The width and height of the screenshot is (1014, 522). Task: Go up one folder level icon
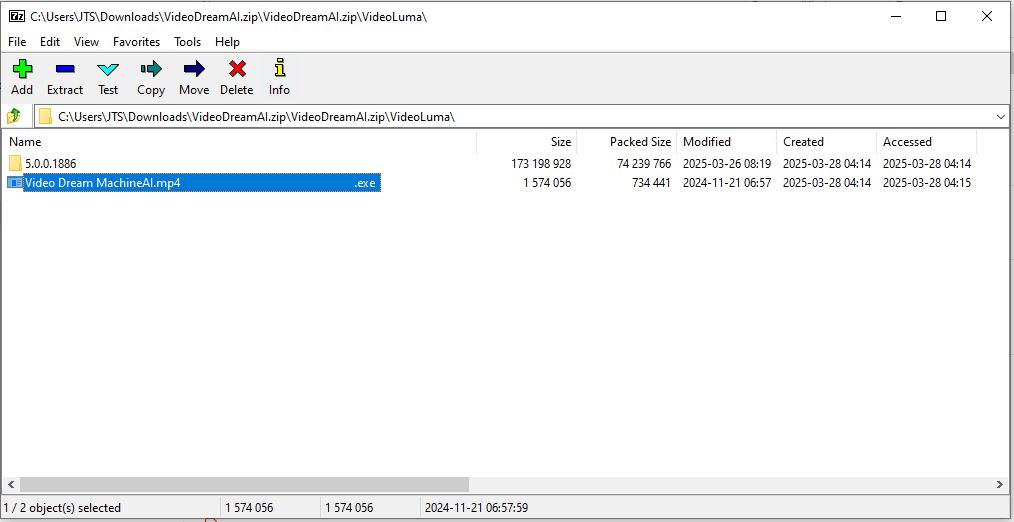click(x=14, y=117)
